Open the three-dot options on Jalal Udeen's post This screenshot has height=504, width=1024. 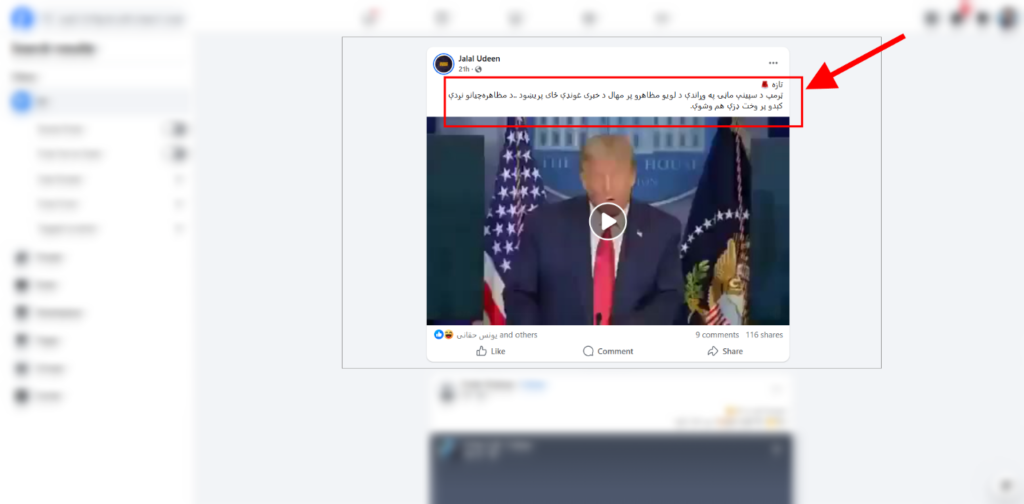(773, 63)
